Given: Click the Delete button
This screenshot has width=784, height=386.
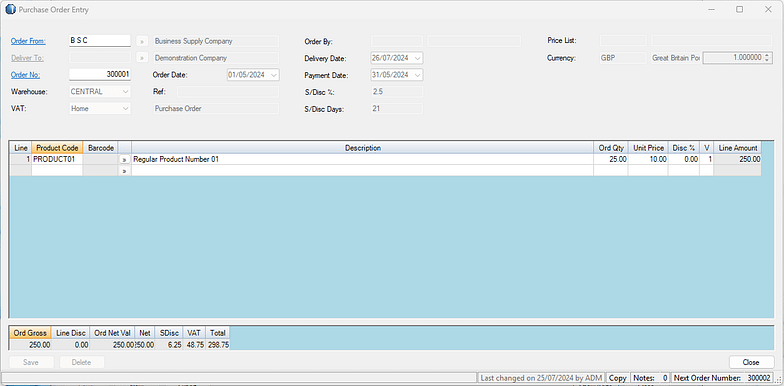Looking at the screenshot, I should click(82, 362).
